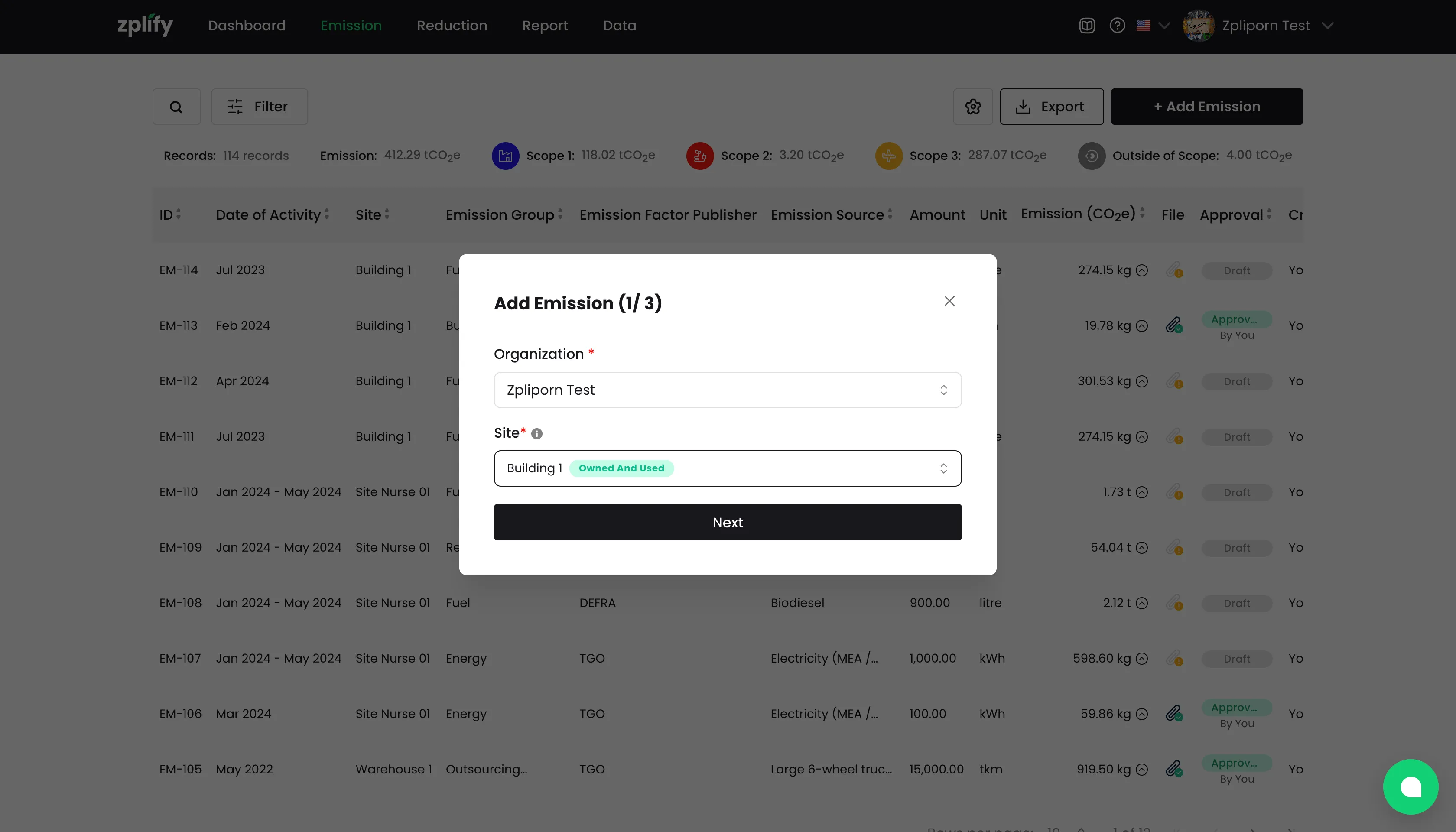
Task: Open the Organization dropdown
Action: click(x=727, y=390)
